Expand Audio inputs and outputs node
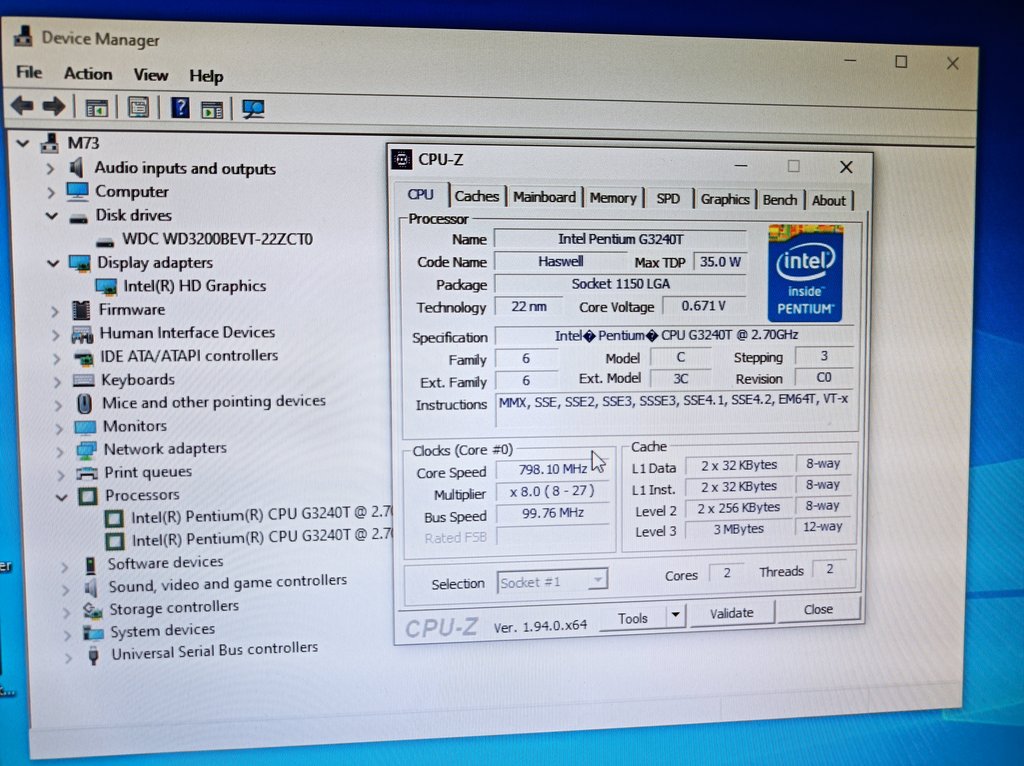Image resolution: width=1024 pixels, height=766 pixels. point(50,168)
